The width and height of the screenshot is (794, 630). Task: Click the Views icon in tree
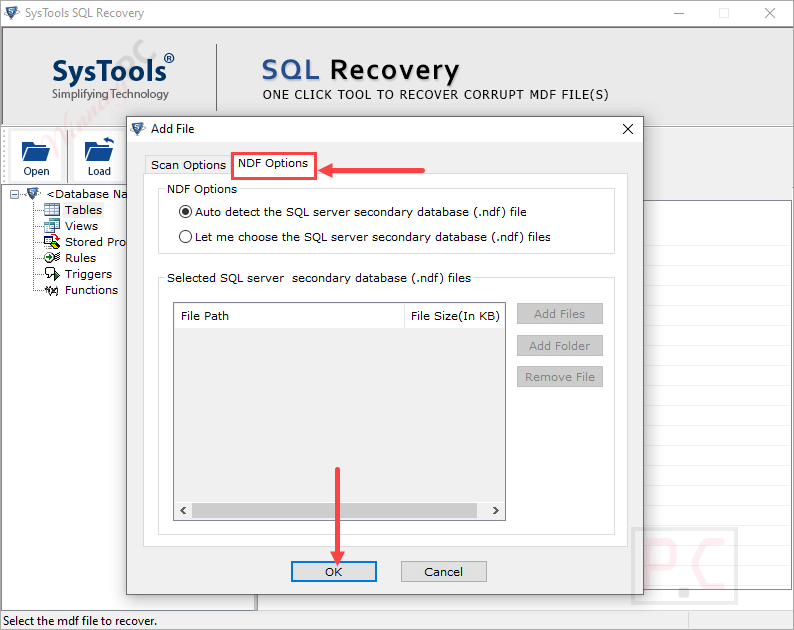[52, 226]
